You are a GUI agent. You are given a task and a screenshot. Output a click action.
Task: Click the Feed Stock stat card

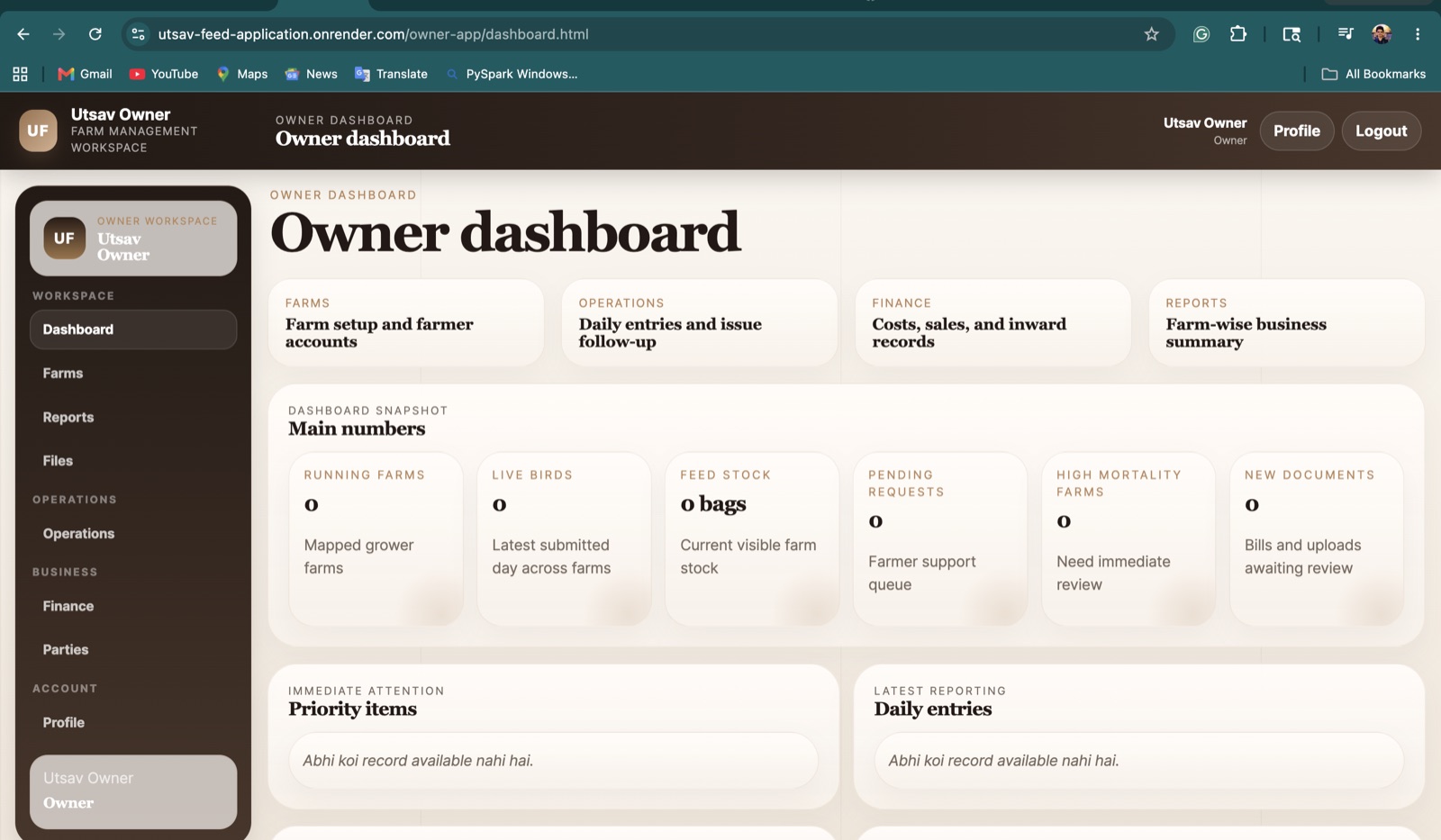click(x=753, y=538)
